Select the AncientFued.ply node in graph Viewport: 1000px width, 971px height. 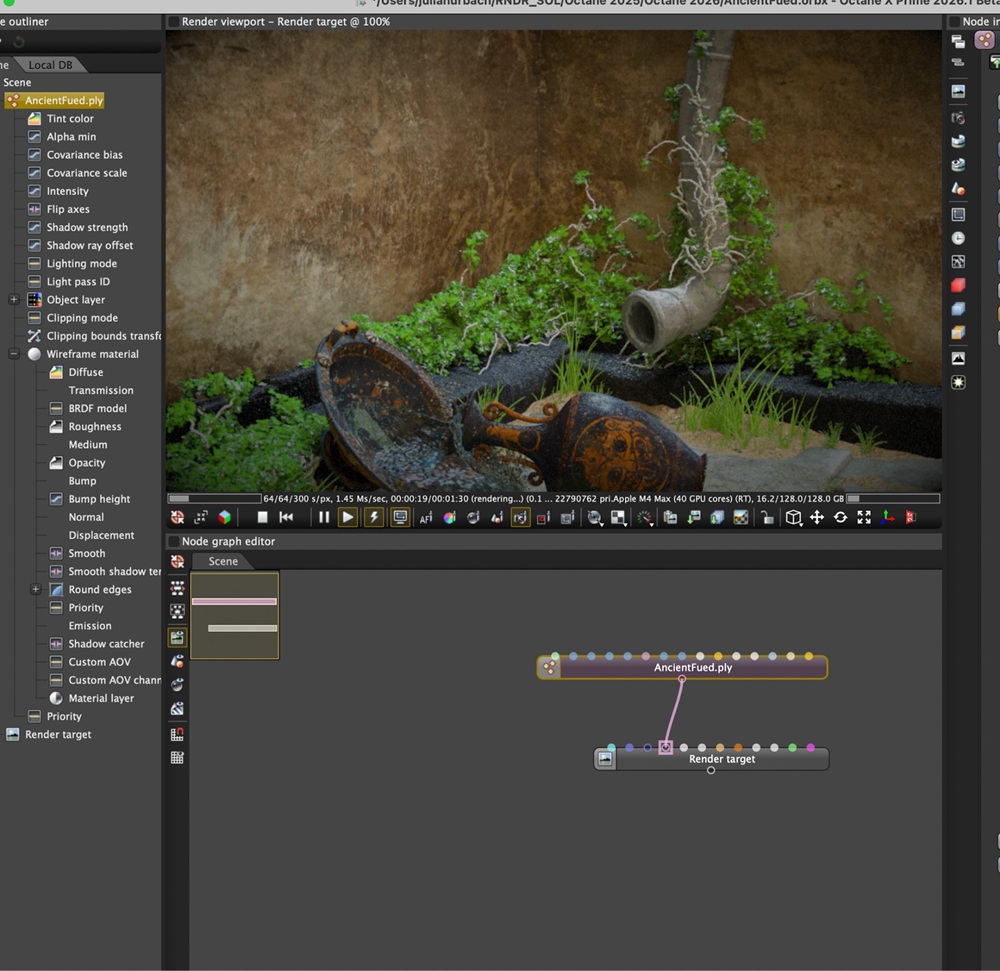692,667
